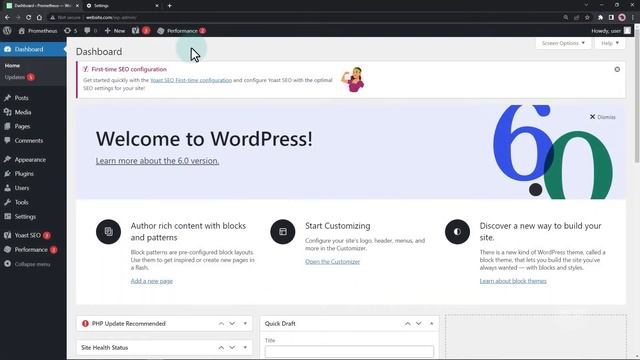Click the Open the Customizer link
Screen dimensions: 640x360
point(332,262)
